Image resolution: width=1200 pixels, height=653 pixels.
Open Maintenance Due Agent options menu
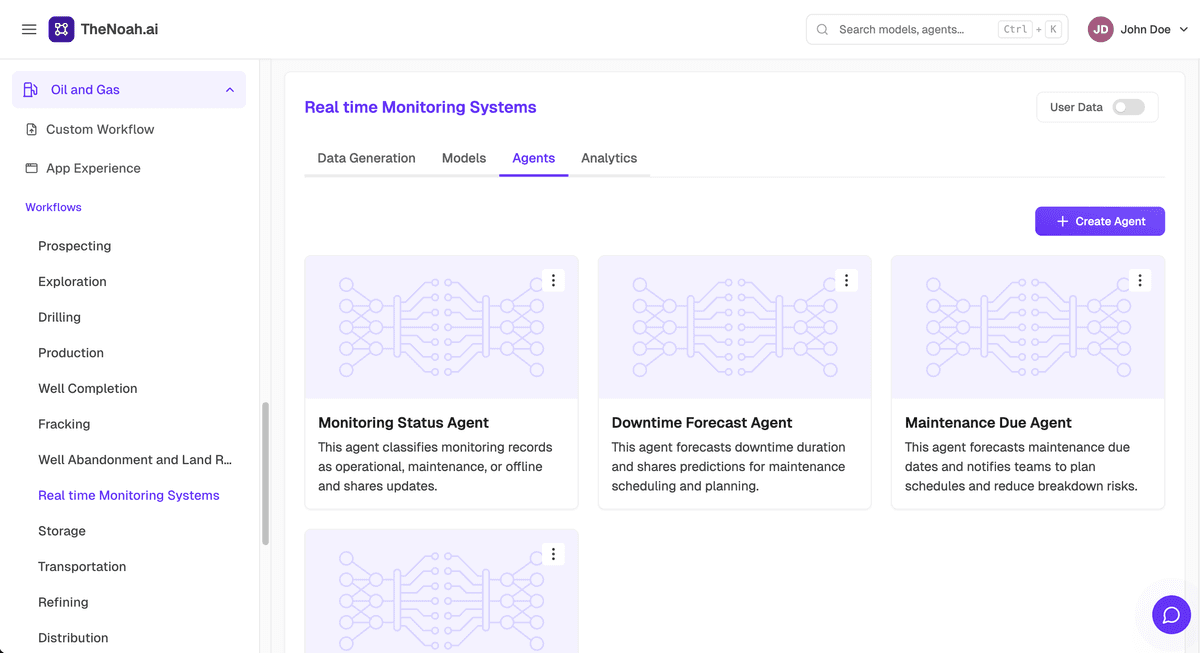click(x=1140, y=281)
